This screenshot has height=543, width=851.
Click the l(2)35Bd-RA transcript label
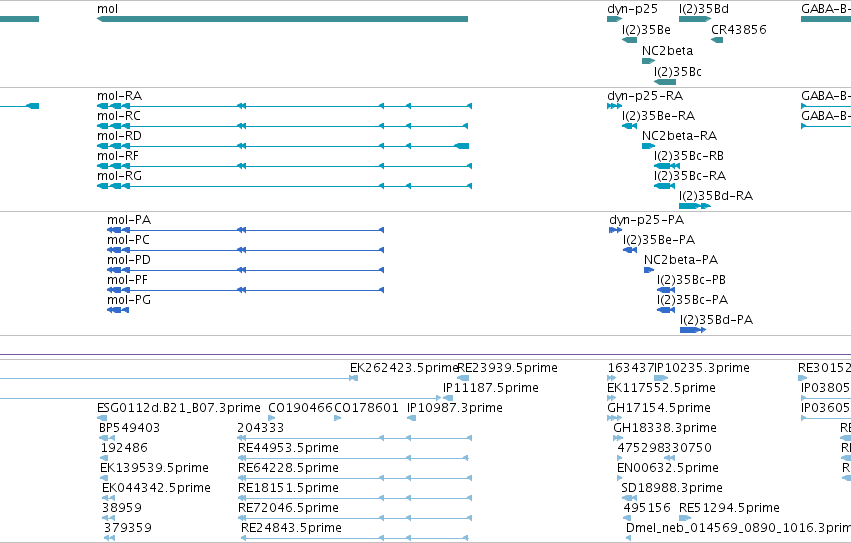pos(716,197)
